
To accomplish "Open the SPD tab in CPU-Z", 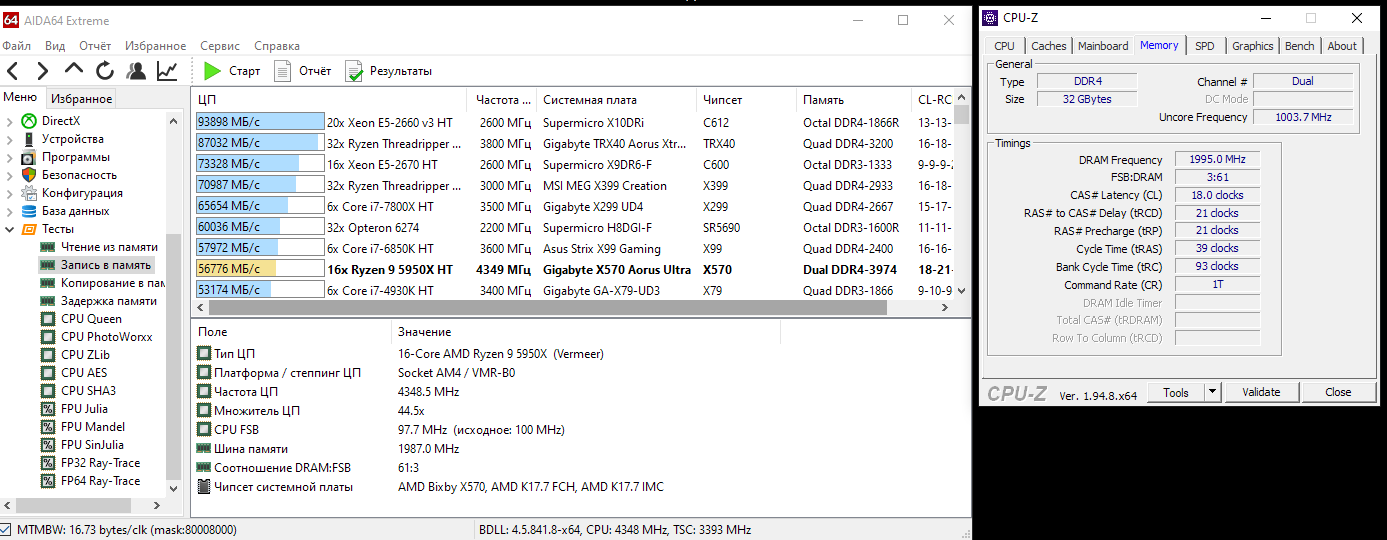I will (x=1205, y=46).
